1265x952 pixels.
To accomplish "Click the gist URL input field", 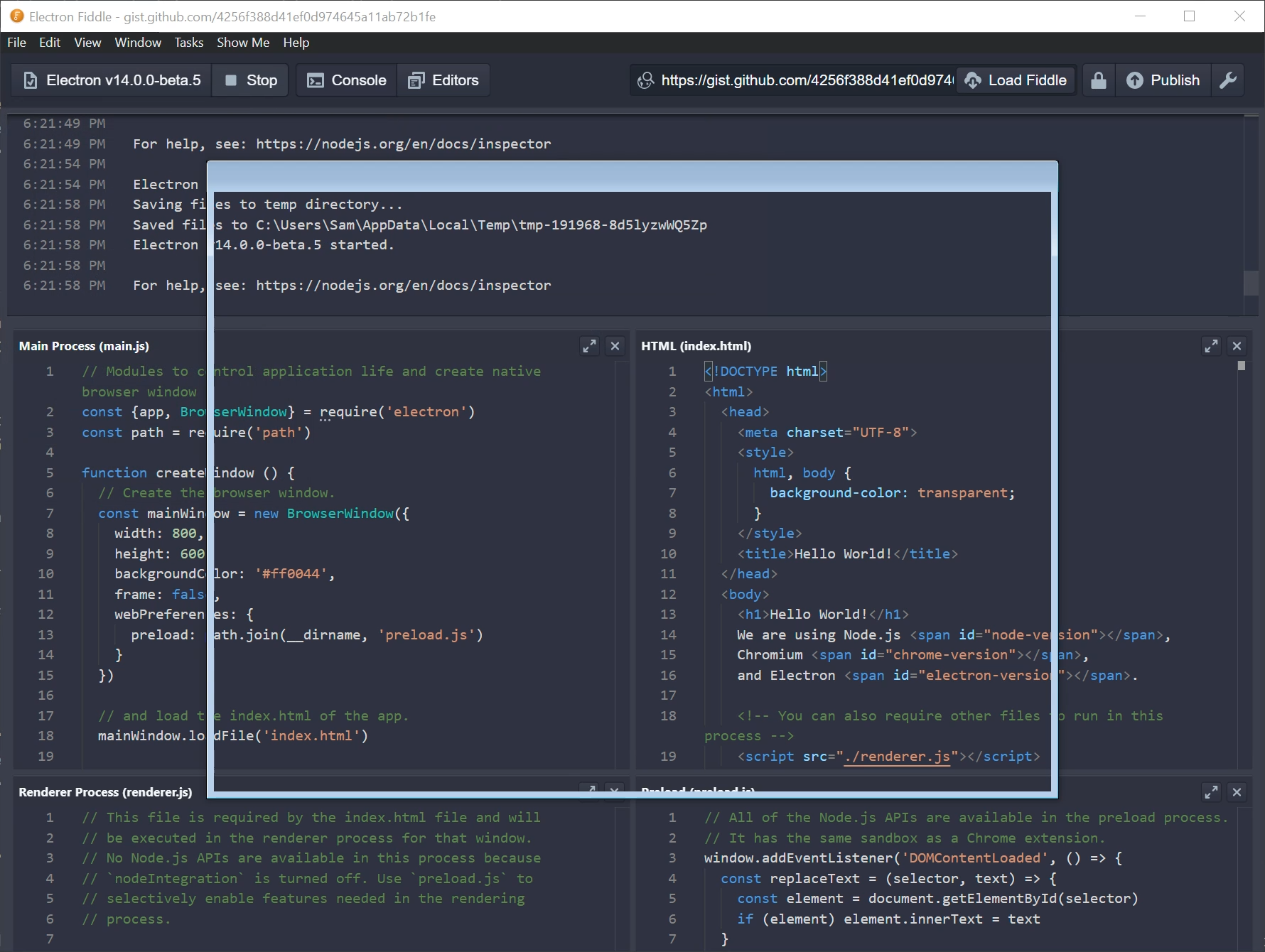I will tap(807, 80).
